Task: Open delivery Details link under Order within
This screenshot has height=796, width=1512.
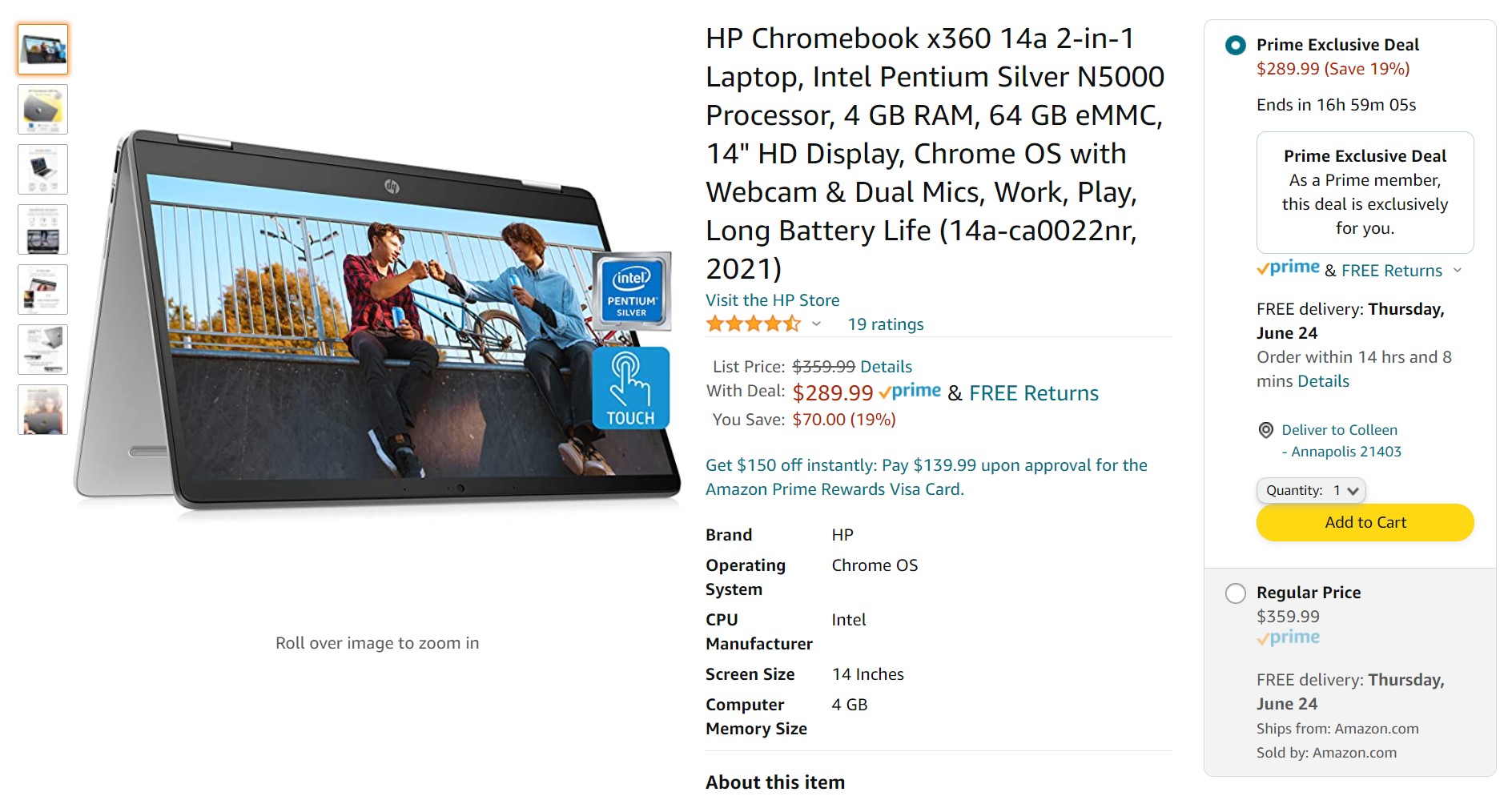Action: click(x=1324, y=381)
